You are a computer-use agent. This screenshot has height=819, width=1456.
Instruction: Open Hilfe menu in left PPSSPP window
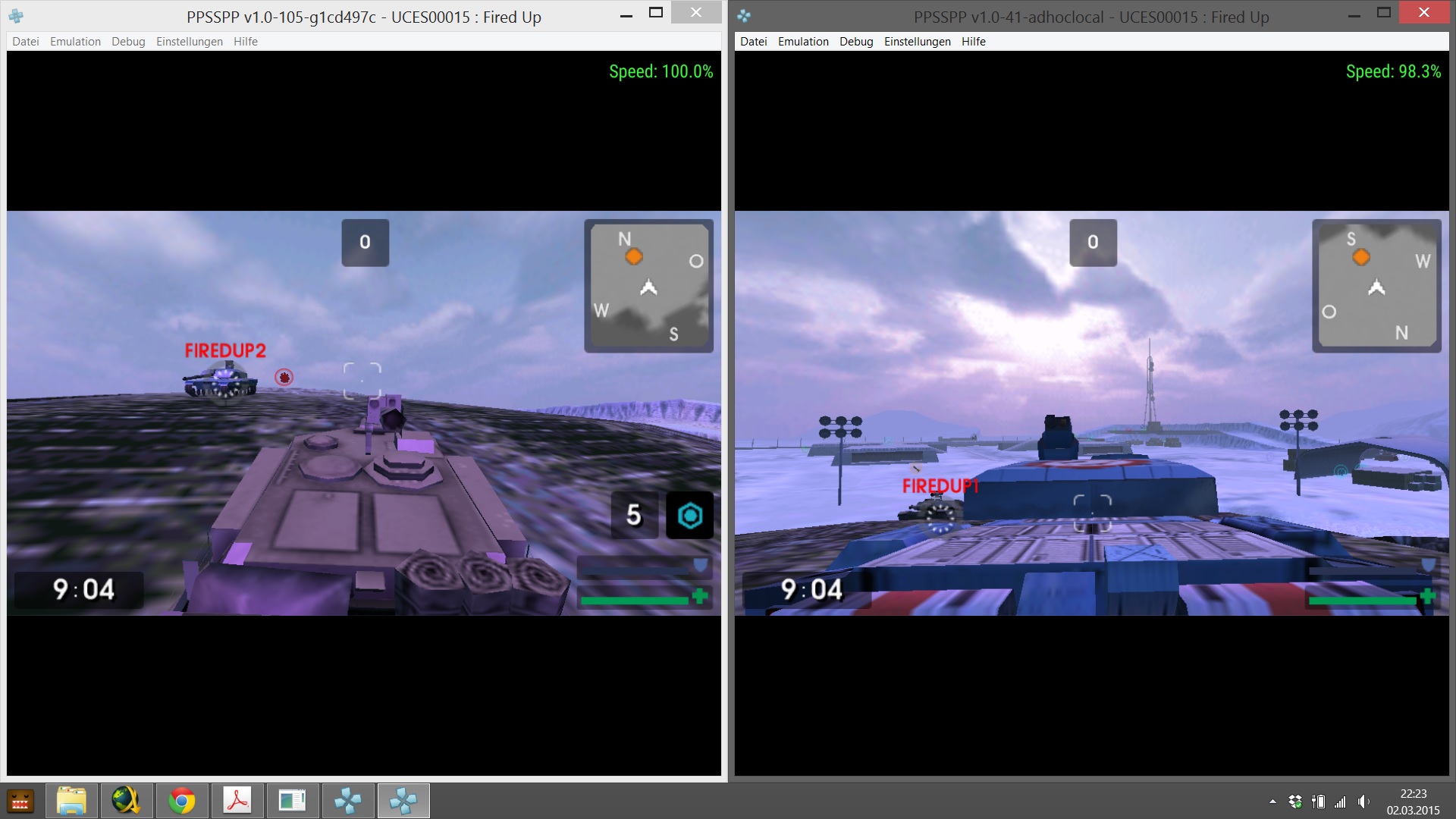point(246,42)
